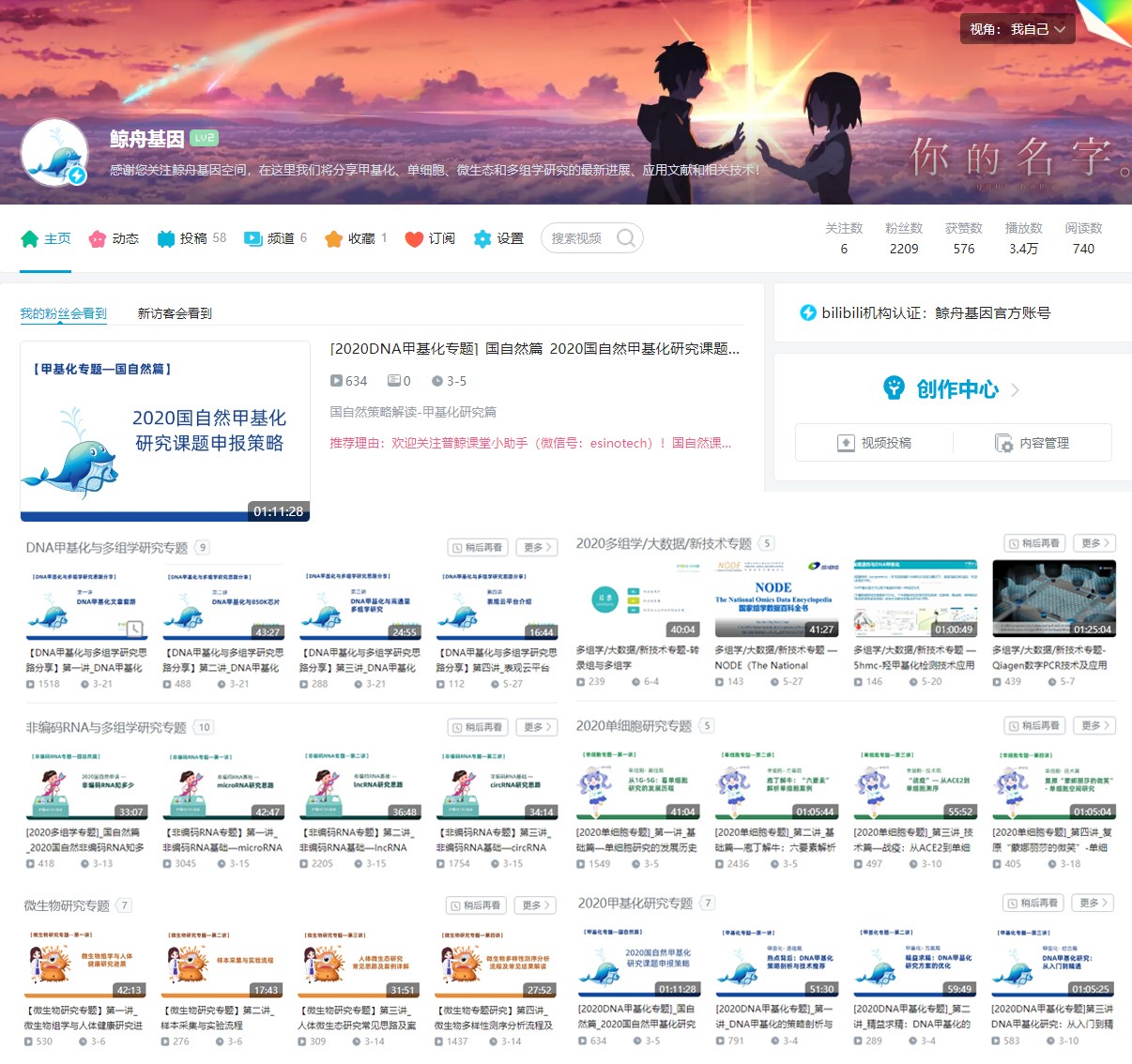Viewport: 1132px width, 1064px height.
Task: Expand 更多 for the 2020多组学 section
Action: (x=1092, y=542)
